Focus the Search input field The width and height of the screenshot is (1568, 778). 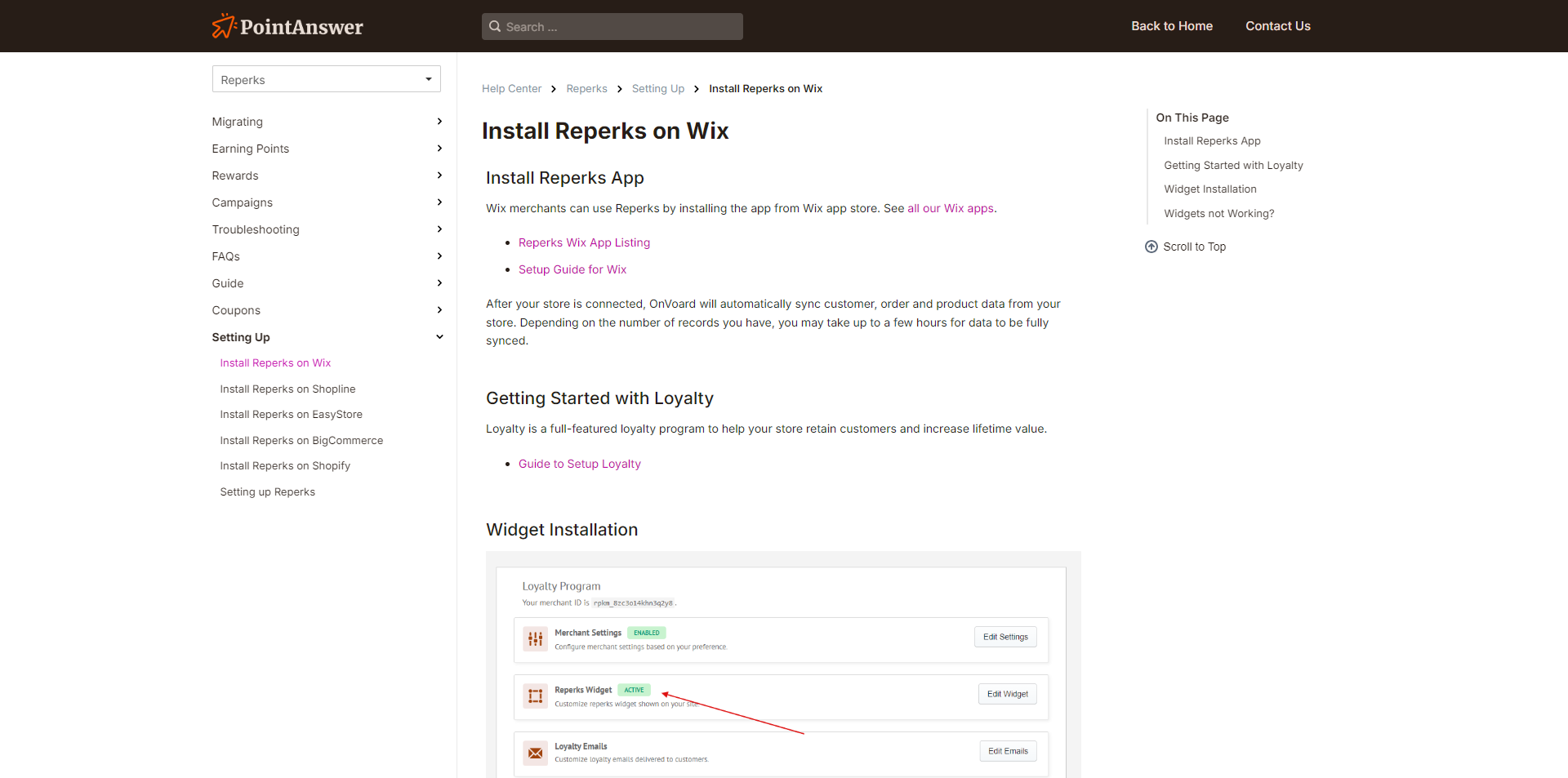[x=621, y=27]
